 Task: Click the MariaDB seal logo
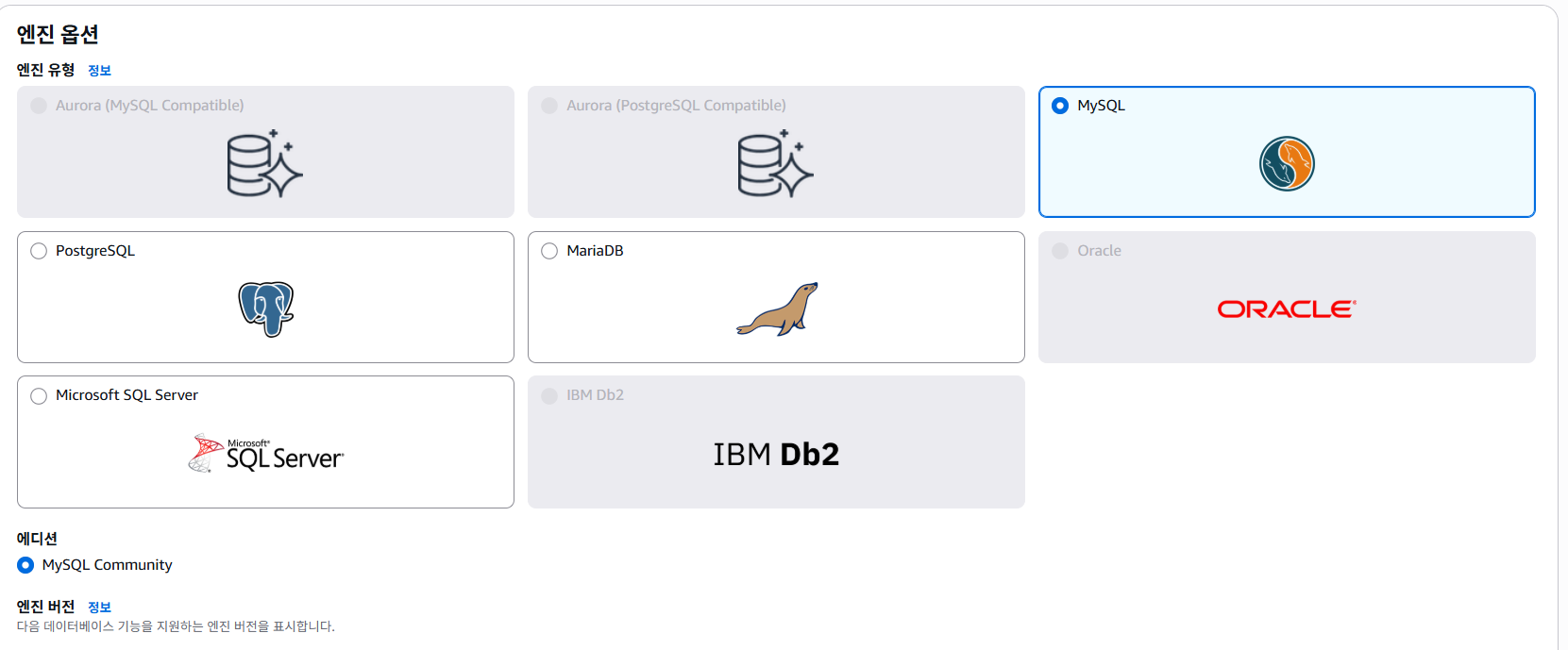tap(777, 309)
